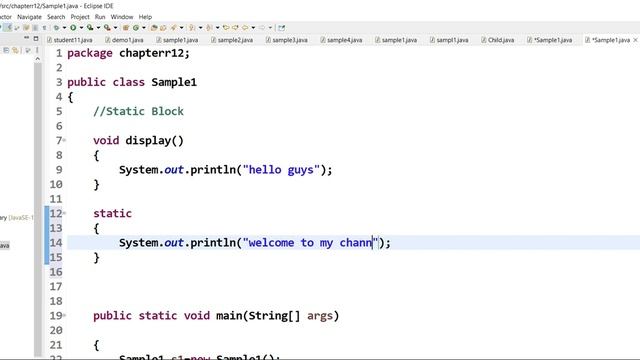Open the Project menu
Image resolution: width=640 pixels, height=360 pixels.
[80, 17]
